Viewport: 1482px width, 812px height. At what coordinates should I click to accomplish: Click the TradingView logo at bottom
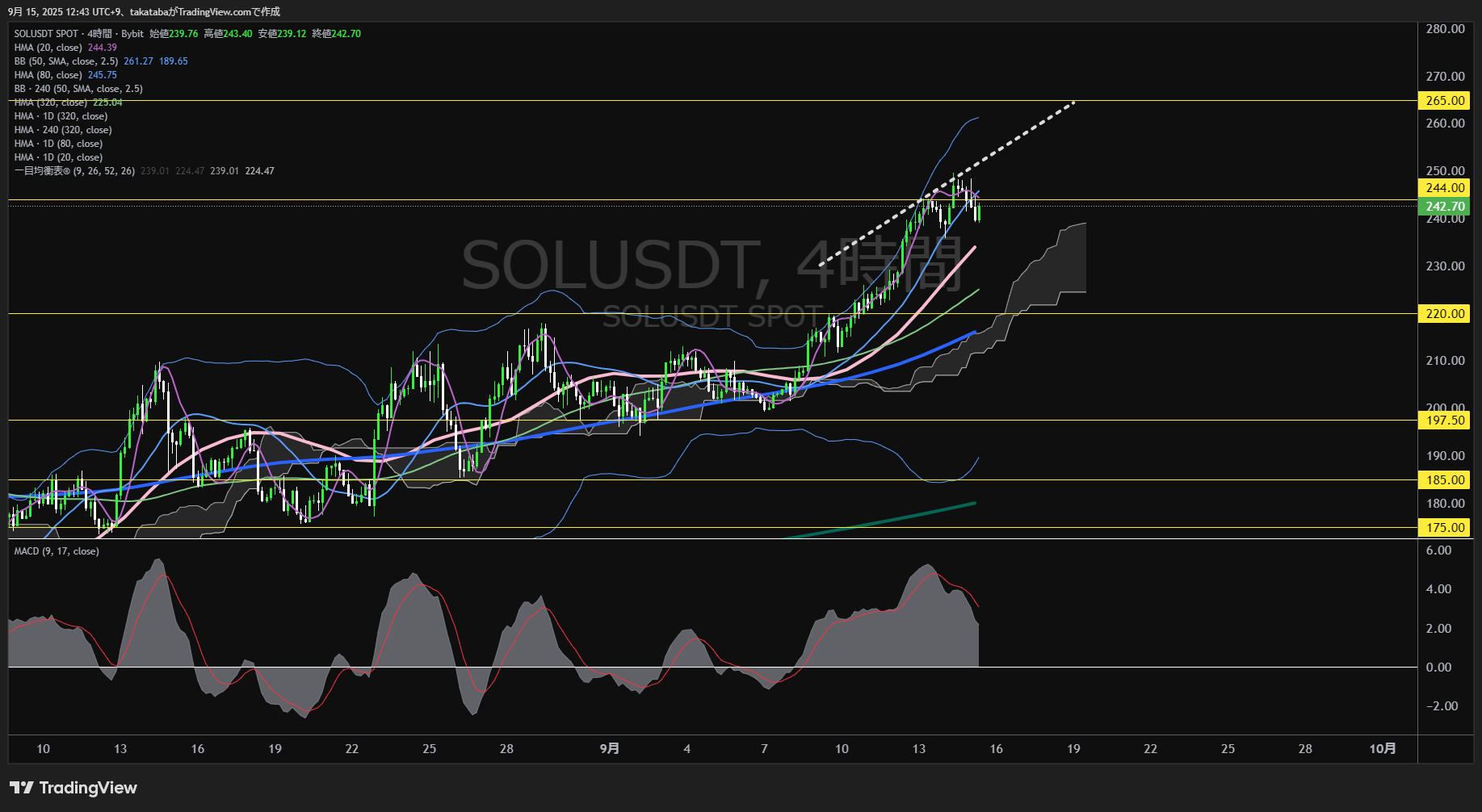point(73,788)
